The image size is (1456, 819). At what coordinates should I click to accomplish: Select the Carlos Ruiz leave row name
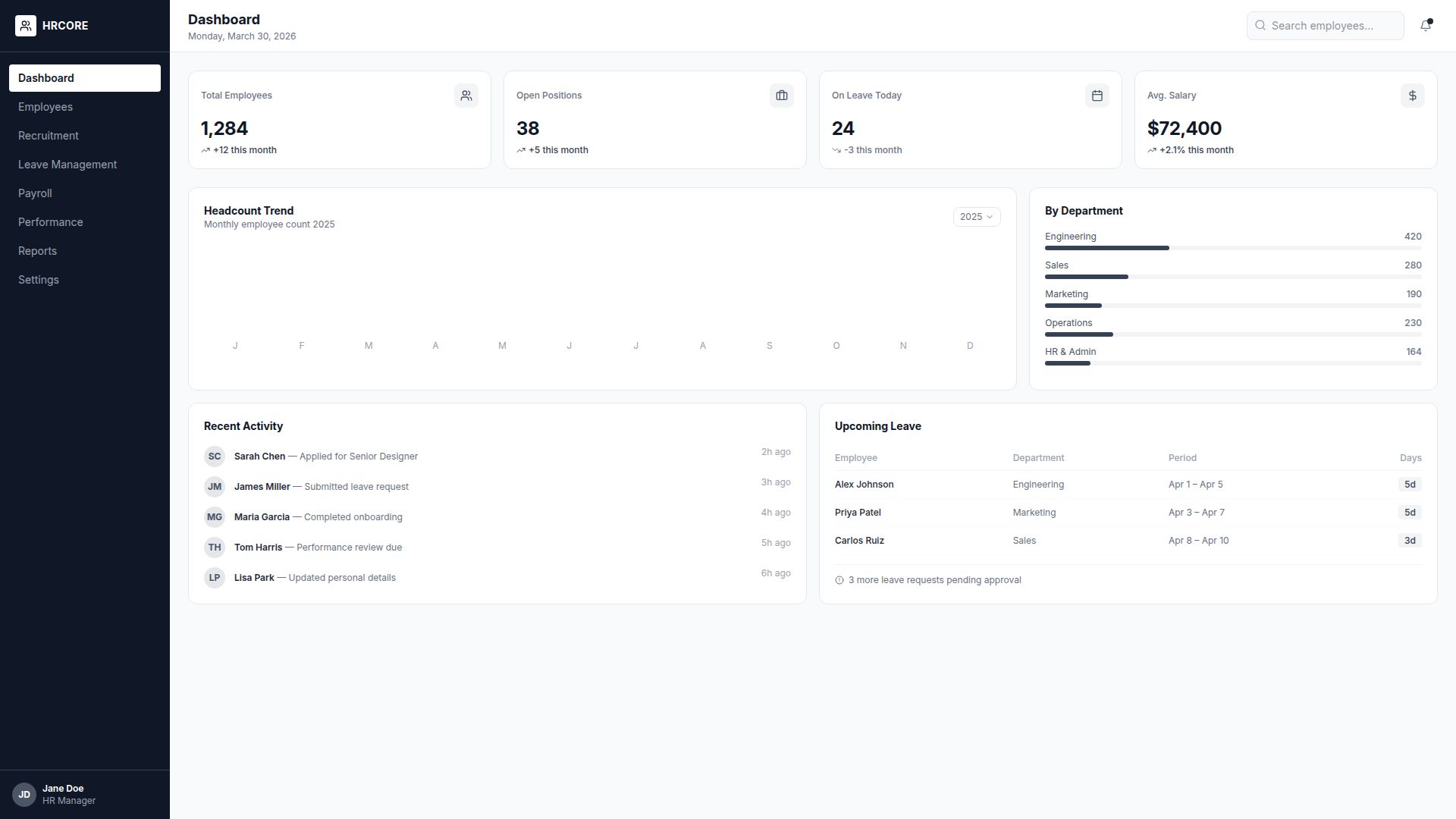point(859,541)
